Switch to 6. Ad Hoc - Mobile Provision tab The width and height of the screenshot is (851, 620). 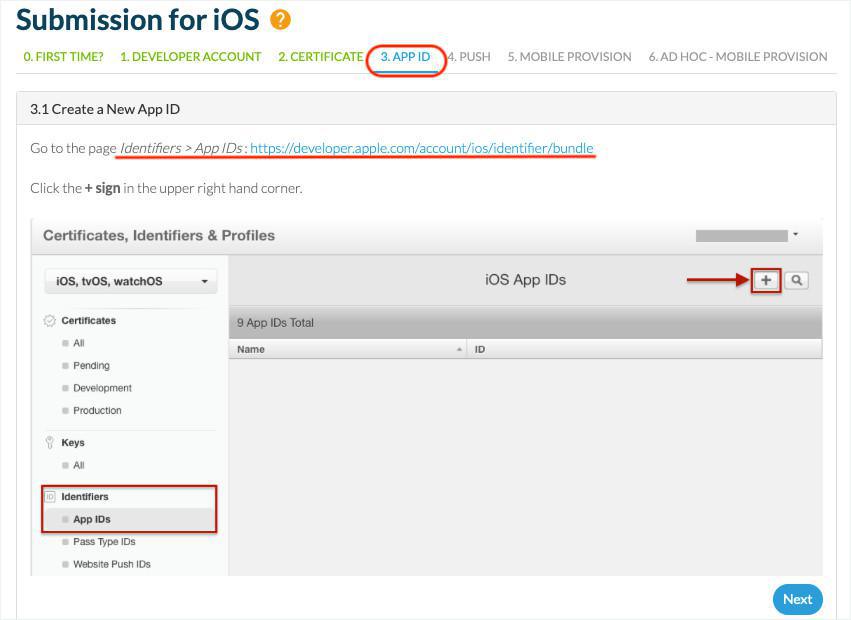(737, 57)
